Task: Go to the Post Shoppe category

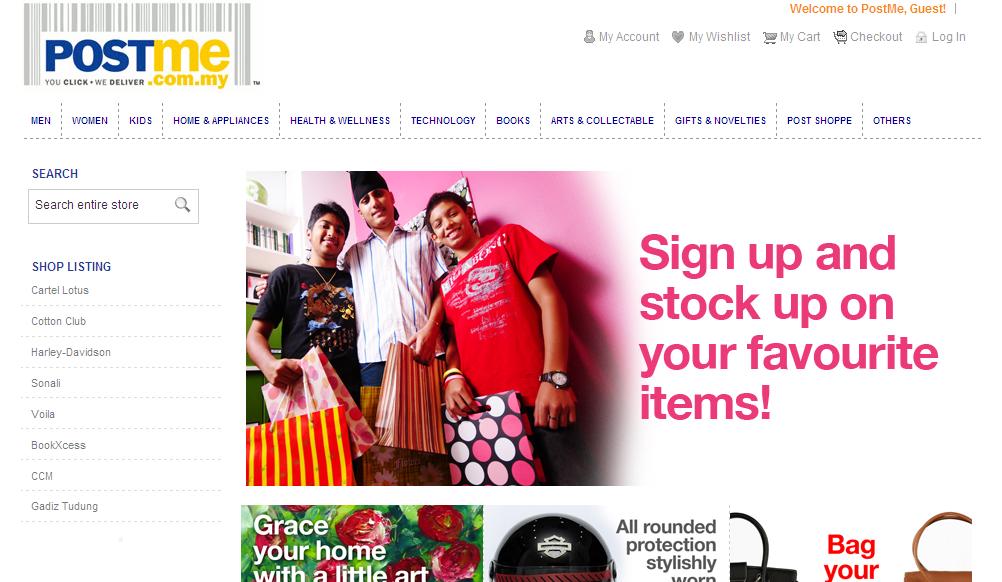Action: point(819,120)
